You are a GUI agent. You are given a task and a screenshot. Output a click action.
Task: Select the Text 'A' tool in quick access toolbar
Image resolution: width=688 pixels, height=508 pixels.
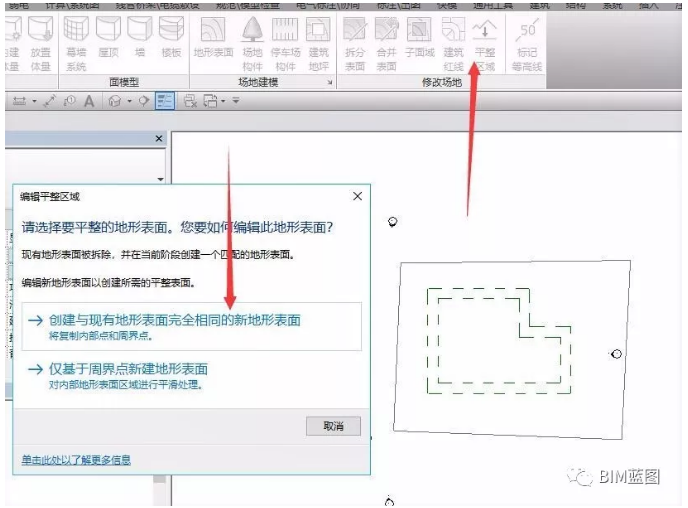pyautogui.click(x=89, y=101)
